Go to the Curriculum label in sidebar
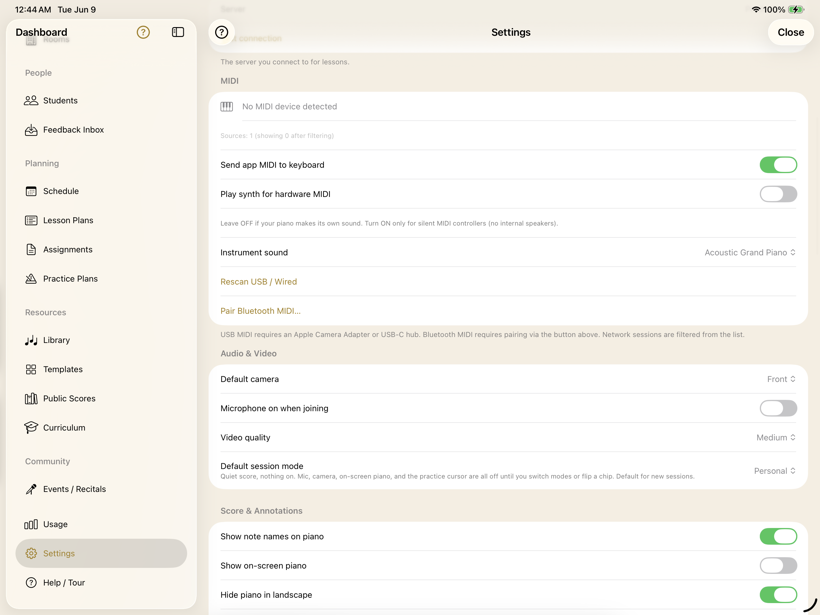Image resolution: width=820 pixels, height=615 pixels. click(64, 427)
